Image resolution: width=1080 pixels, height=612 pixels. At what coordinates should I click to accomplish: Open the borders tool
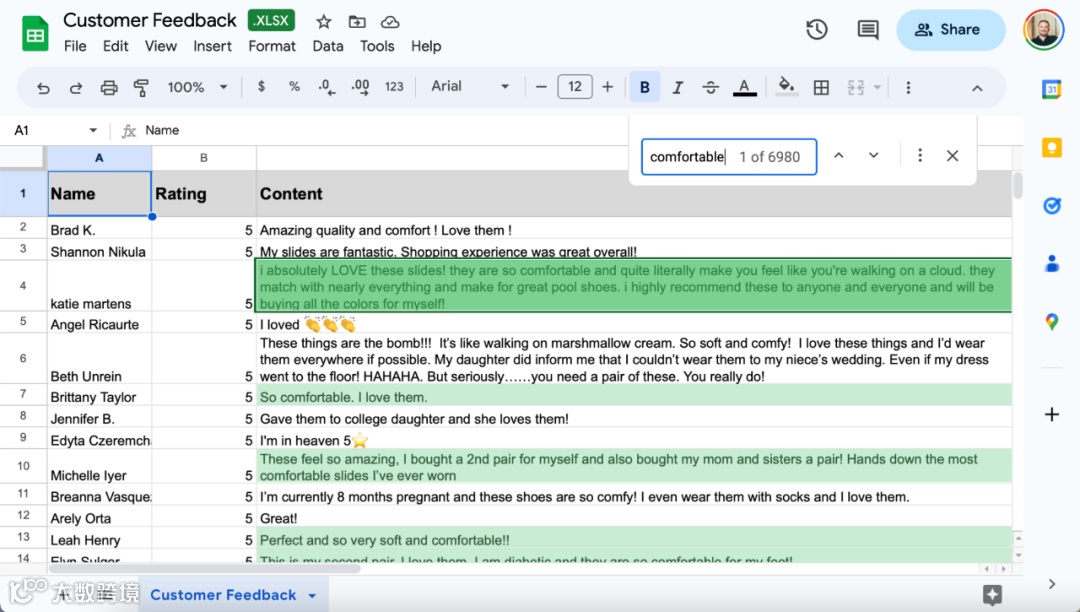821,87
